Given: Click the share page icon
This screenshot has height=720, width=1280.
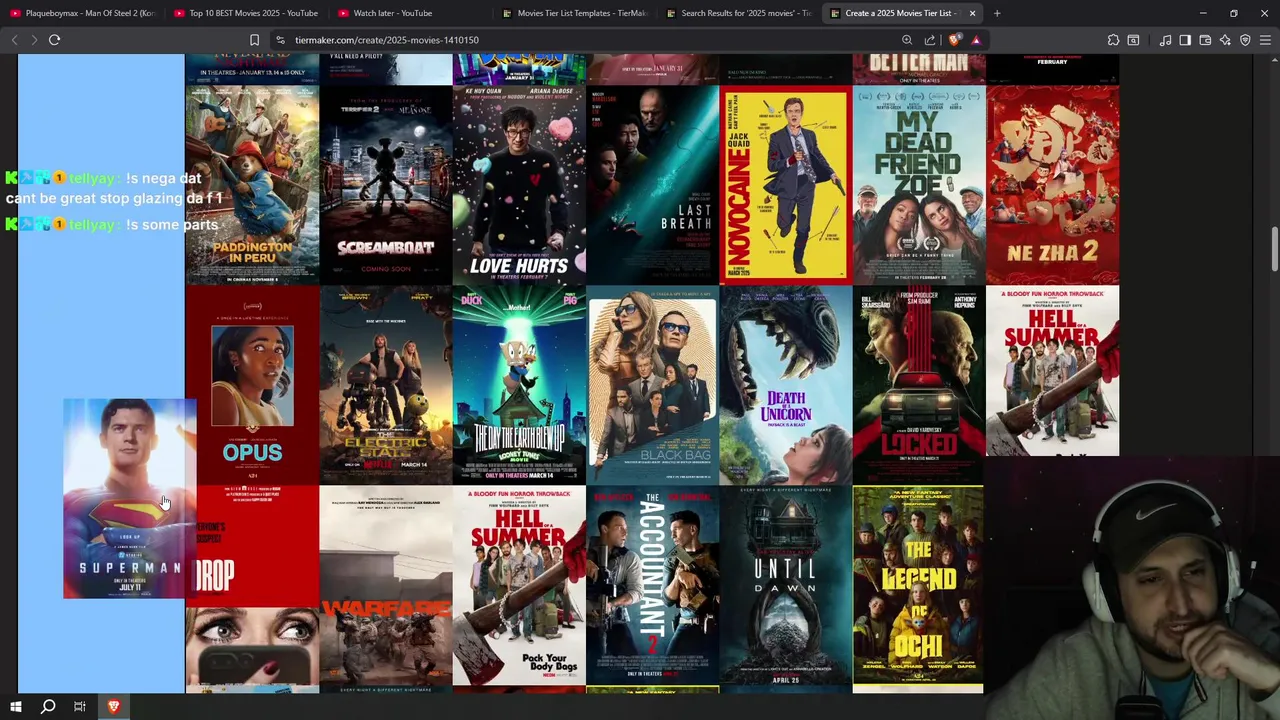Looking at the screenshot, I should click(x=930, y=40).
